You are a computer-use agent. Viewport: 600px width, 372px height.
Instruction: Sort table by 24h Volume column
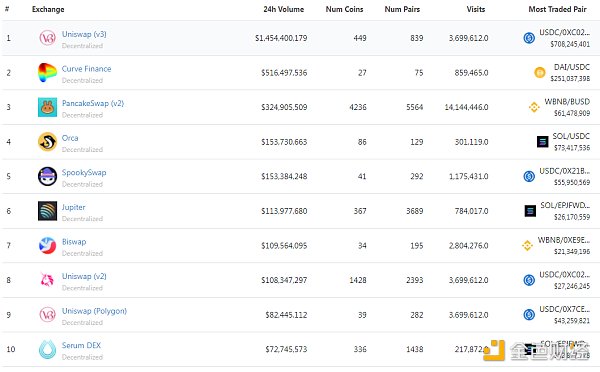click(x=284, y=9)
